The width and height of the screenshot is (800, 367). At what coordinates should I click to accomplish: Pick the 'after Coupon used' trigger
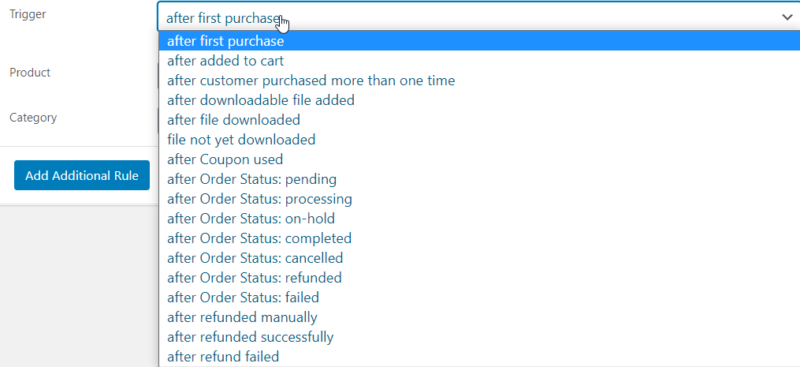click(479, 159)
